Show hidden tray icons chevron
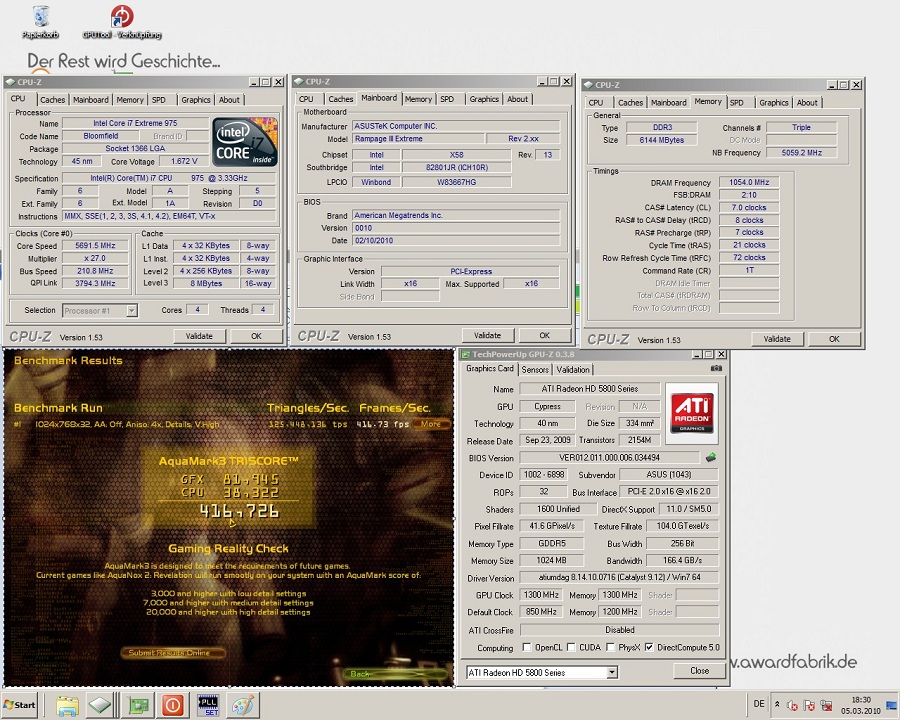Screen dimensions: 900x720 (x=777, y=704)
